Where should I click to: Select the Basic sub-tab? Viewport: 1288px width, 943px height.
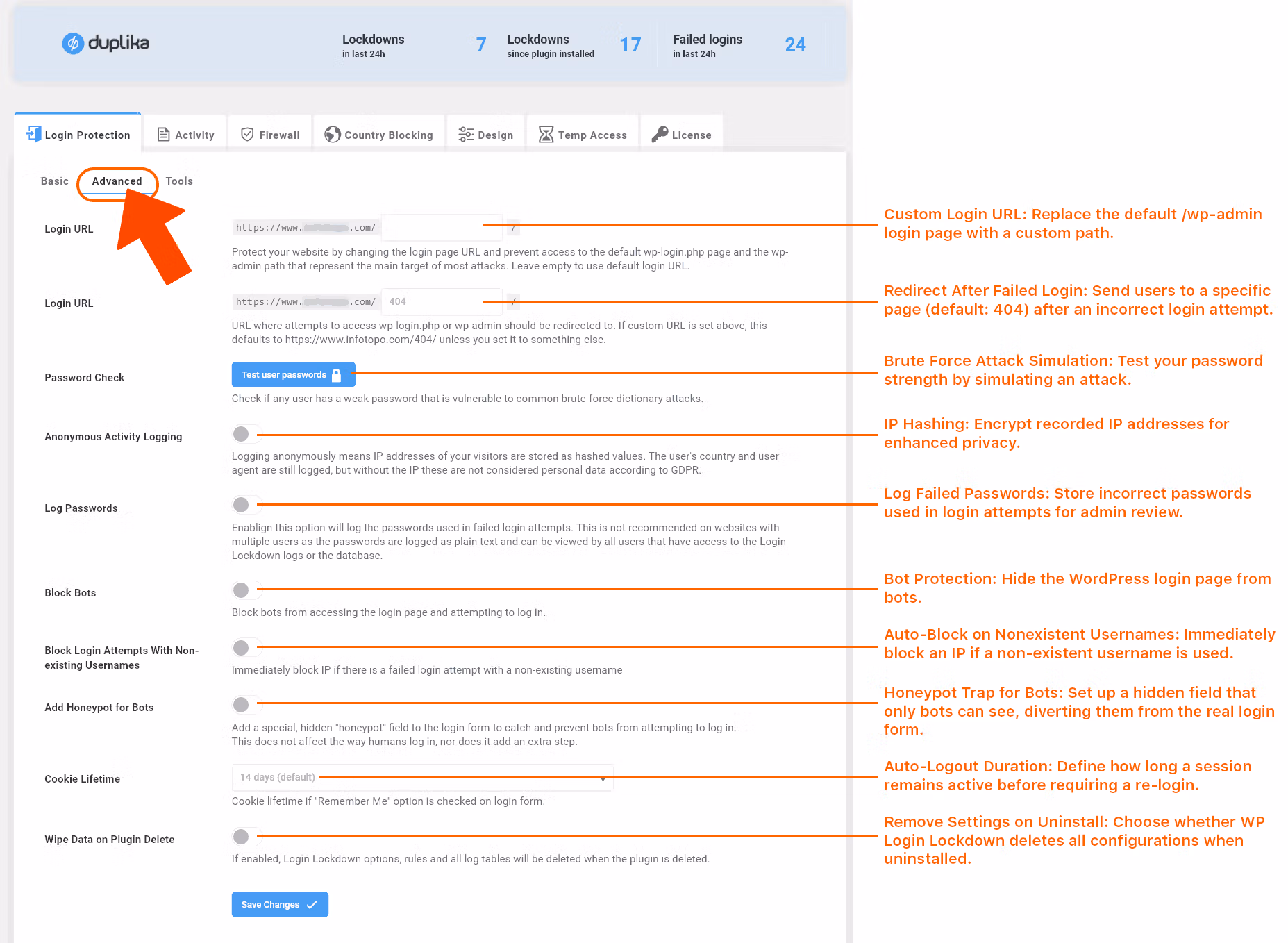coord(55,181)
